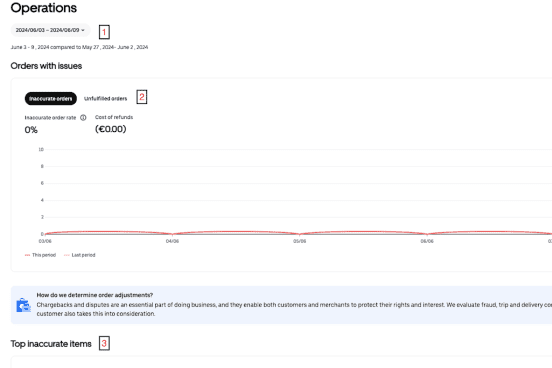Click the briefcase icon in info banner

coord(24,305)
